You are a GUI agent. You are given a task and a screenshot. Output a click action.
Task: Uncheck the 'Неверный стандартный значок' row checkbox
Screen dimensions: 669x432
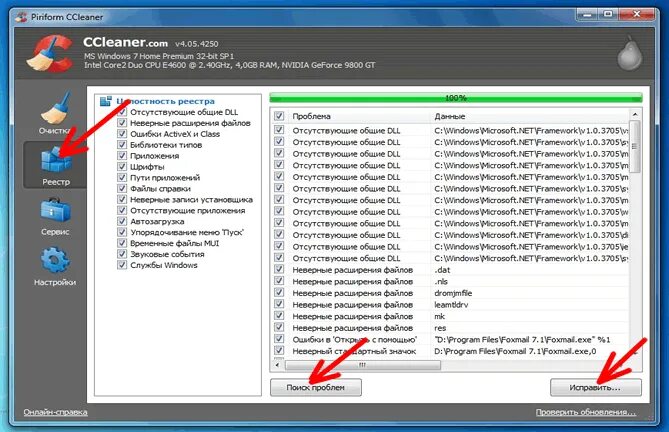(x=279, y=351)
